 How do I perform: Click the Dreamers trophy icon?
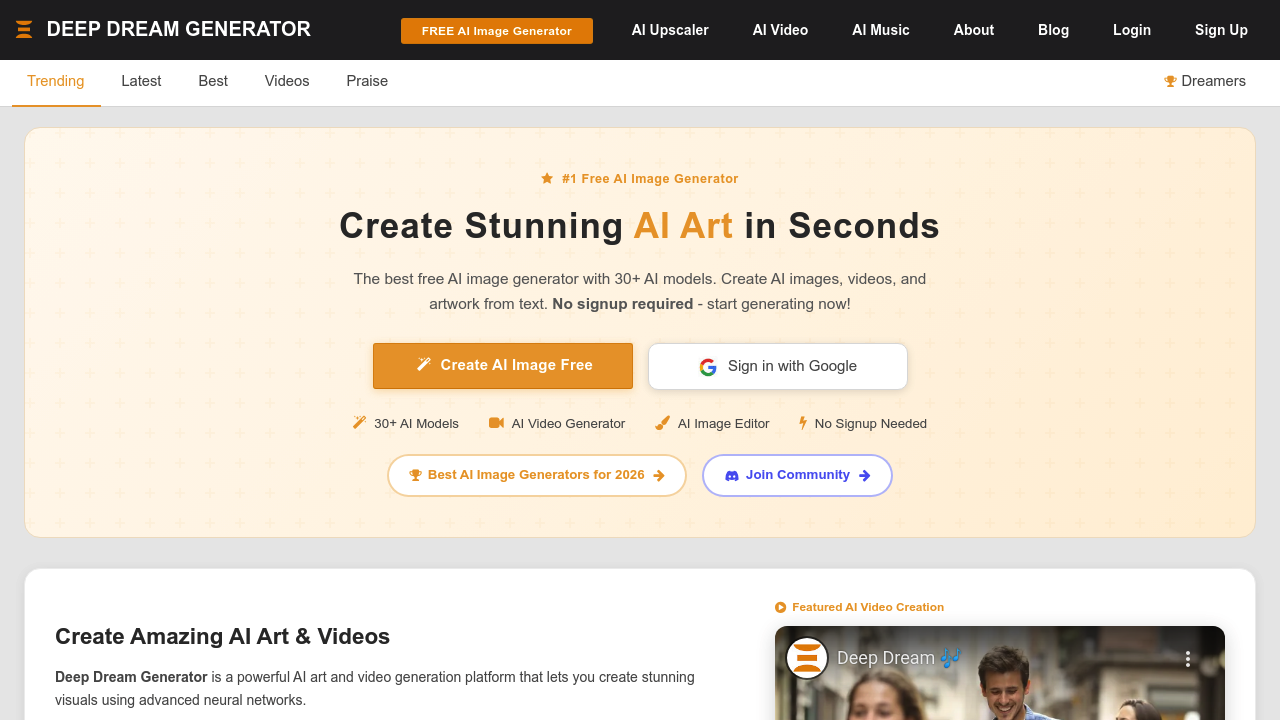(x=1170, y=81)
